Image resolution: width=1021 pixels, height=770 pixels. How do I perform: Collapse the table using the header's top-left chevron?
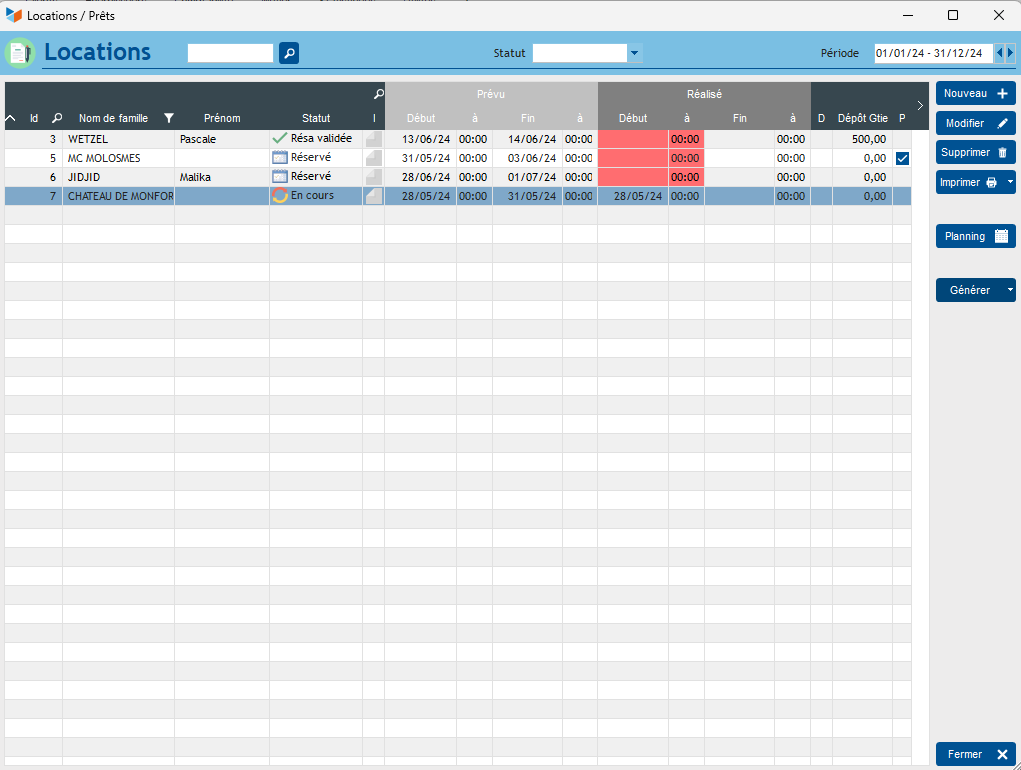11,118
